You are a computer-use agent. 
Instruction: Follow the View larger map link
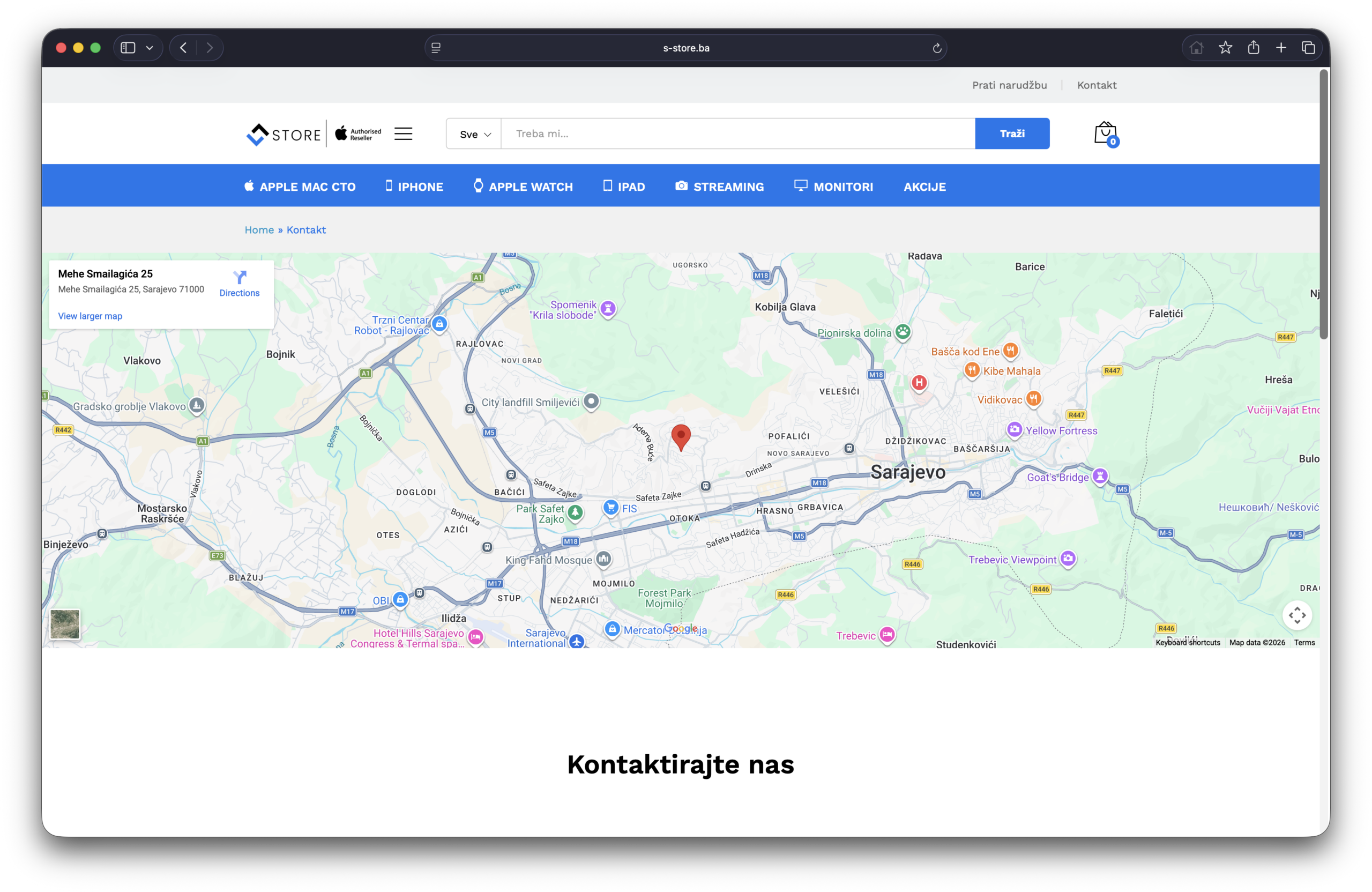tap(90, 316)
